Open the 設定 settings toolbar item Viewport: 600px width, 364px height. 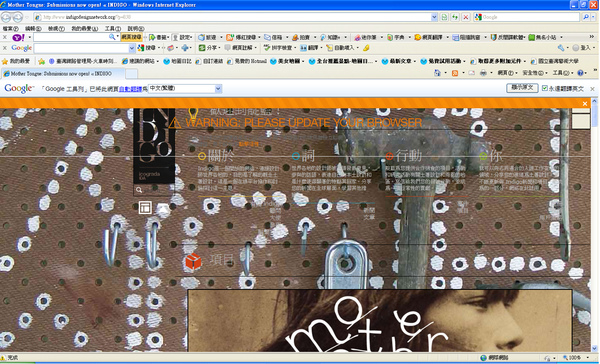pyautogui.click(x=183, y=38)
